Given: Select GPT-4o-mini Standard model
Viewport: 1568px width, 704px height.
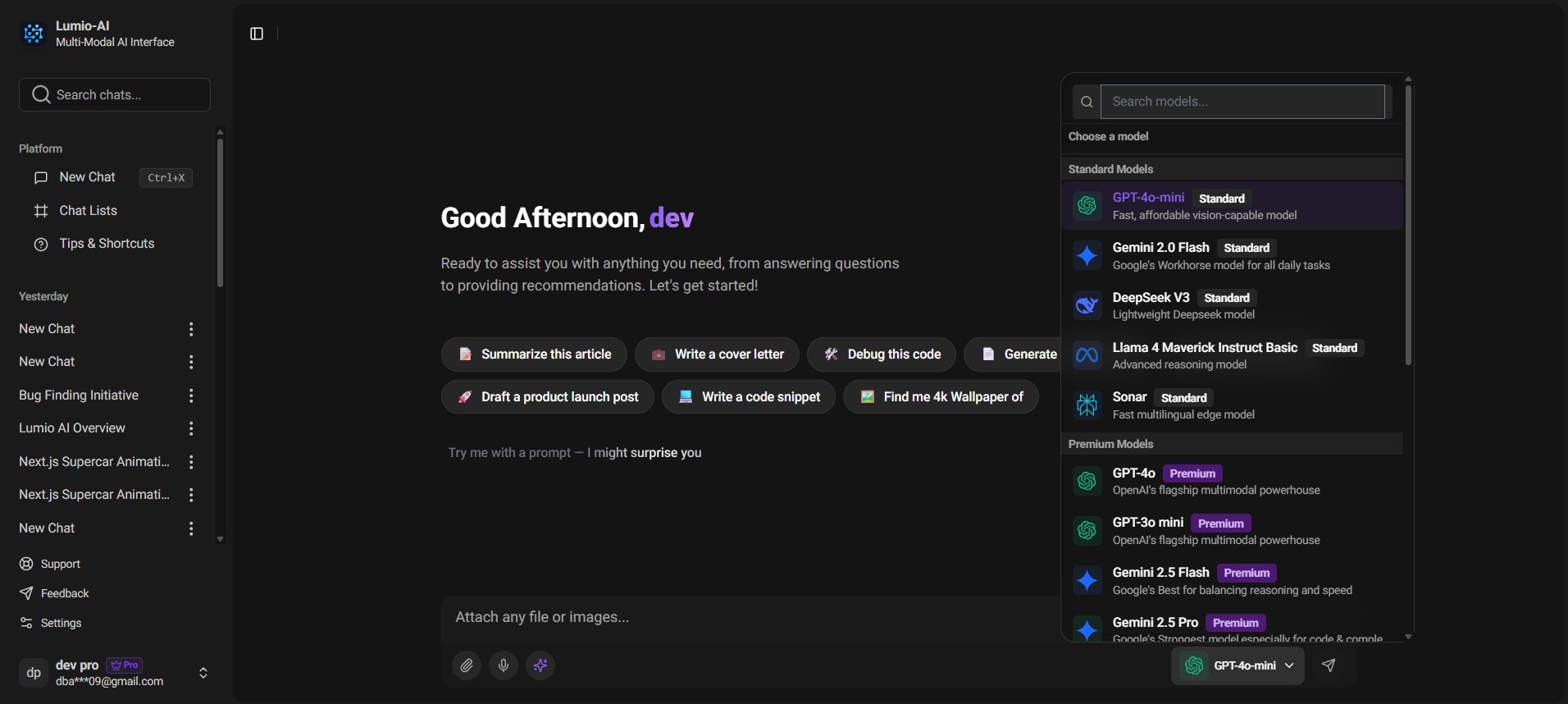Looking at the screenshot, I should 1232,205.
